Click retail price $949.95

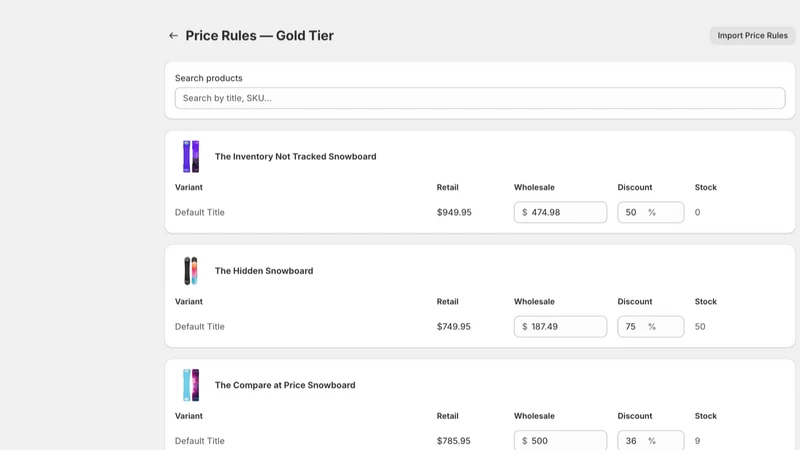point(454,212)
